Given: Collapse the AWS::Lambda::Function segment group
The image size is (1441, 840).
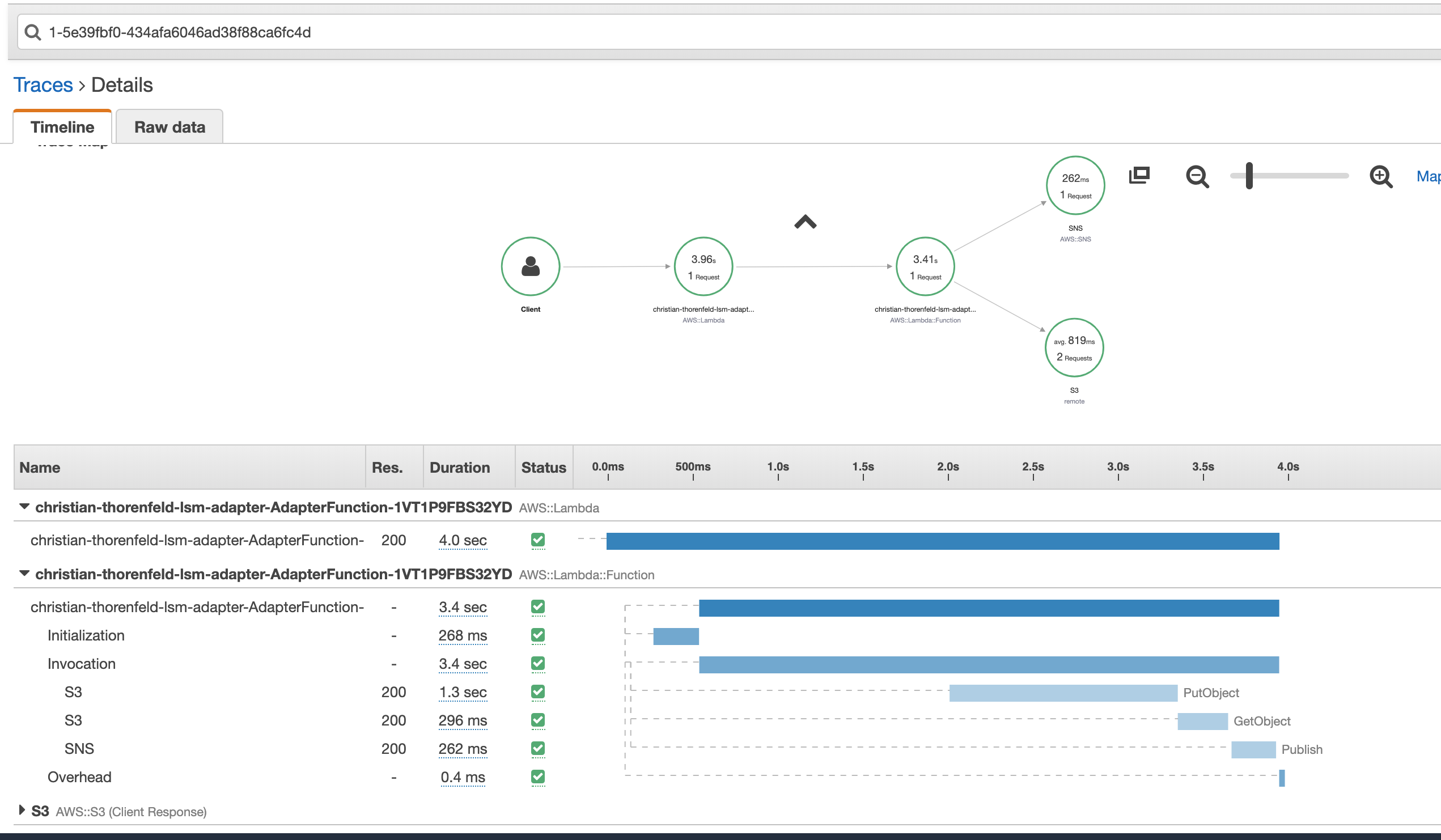Looking at the screenshot, I should pyautogui.click(x=24, y=574).
